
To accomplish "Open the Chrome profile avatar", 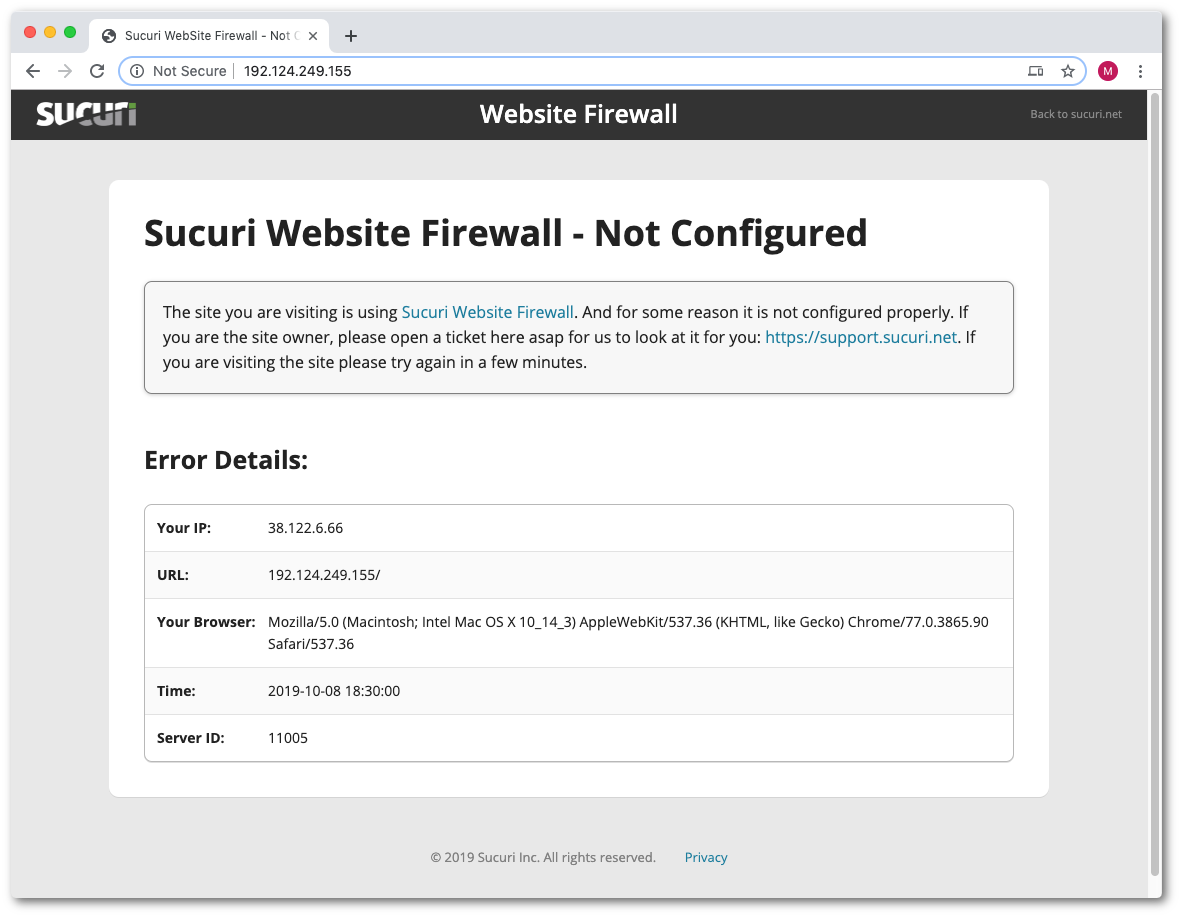I will pyautogui.click(x=1107, y=71).
